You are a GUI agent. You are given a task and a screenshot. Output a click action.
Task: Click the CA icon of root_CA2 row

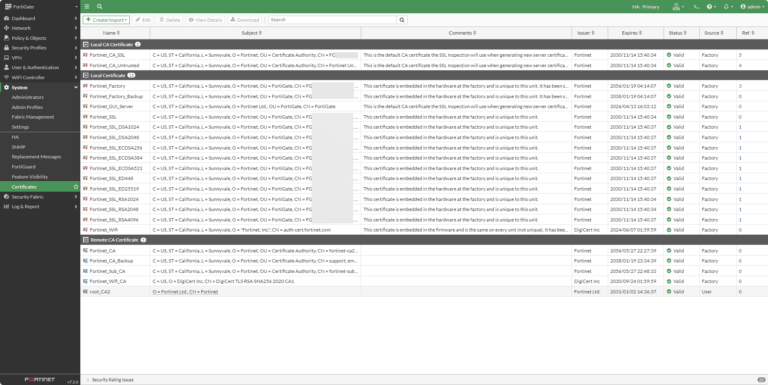coord(85,291)
